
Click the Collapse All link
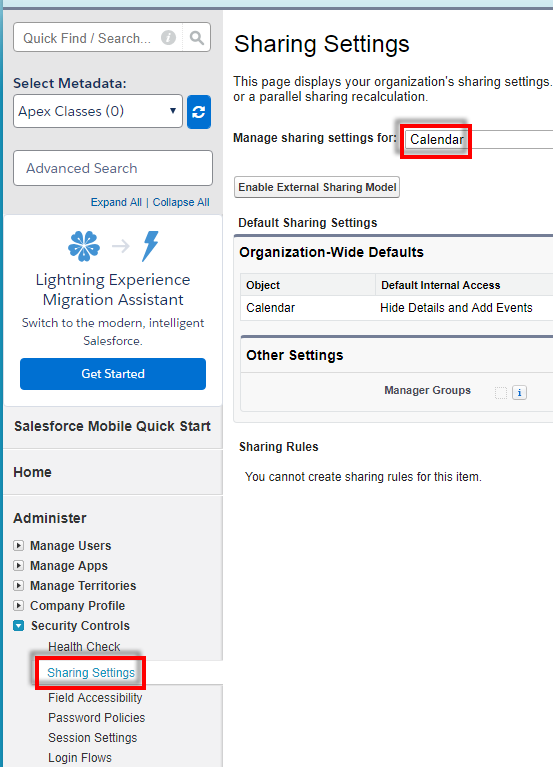click(181, 203)
